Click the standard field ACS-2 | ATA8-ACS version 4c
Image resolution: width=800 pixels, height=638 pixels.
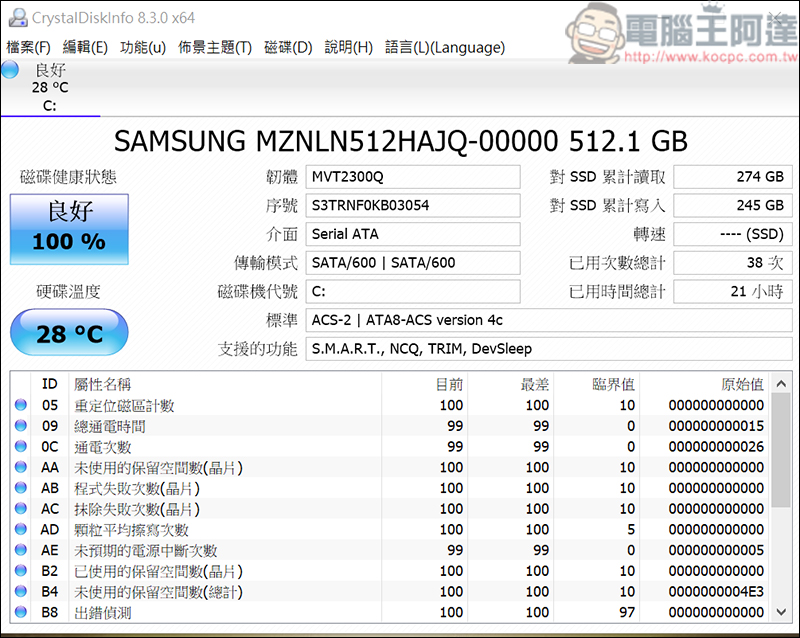[549, 320]
